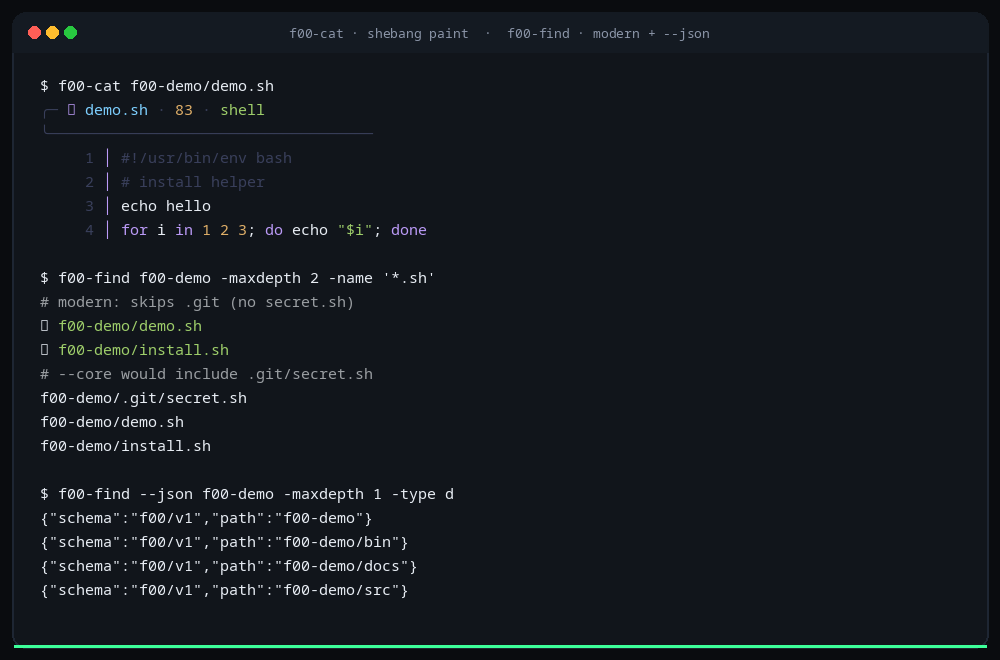
Task: Click the icon before f00-demo/install.sh result
Action: 45,350
